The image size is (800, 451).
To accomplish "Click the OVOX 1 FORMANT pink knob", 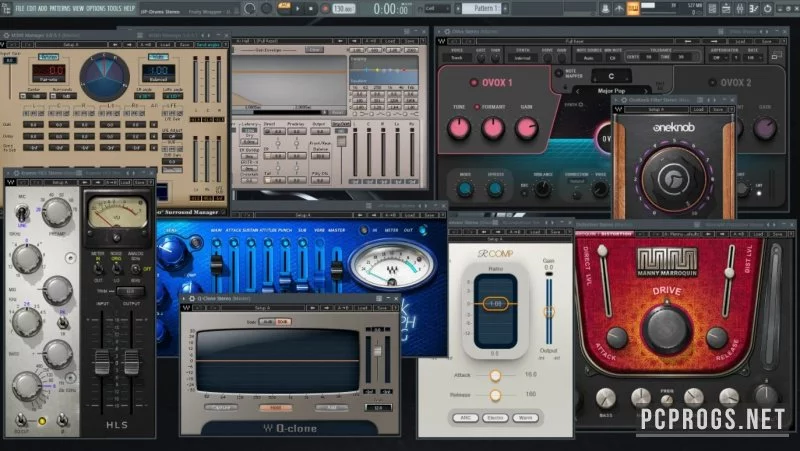I will click(493, 128).
